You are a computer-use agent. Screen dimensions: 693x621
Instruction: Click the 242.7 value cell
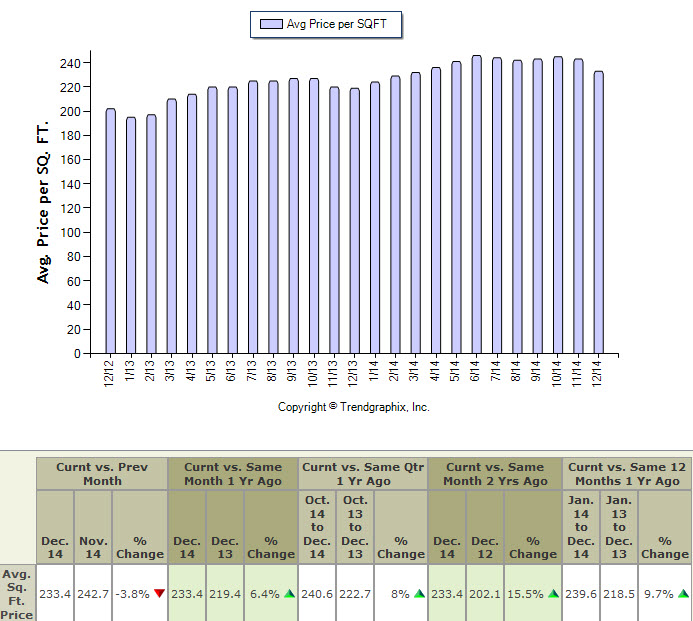pos(93,594)
